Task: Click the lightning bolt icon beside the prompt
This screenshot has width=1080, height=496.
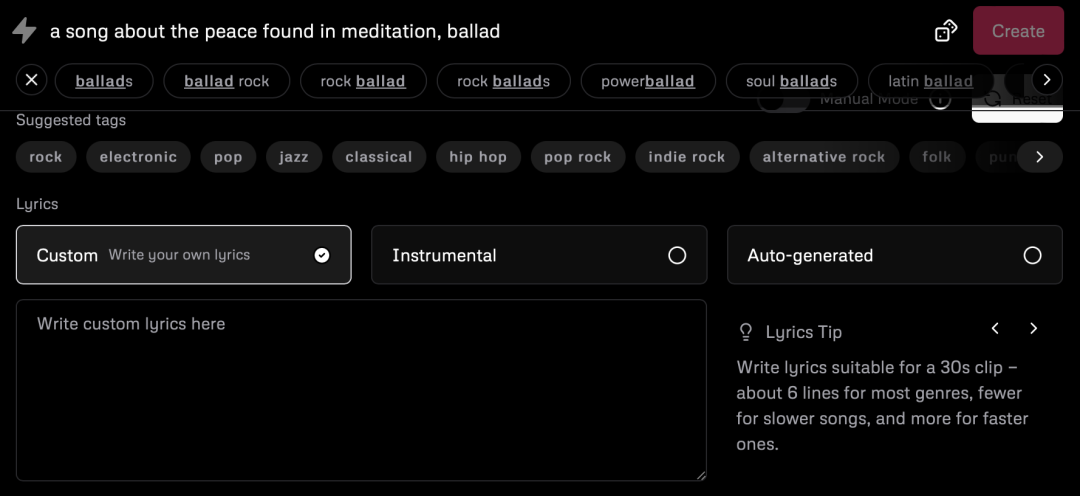Action: (24, 31)
